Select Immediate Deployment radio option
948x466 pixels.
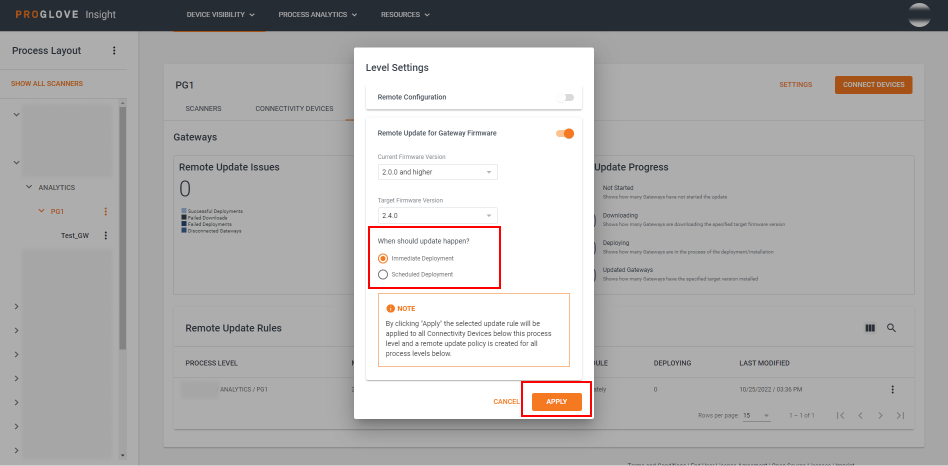(383, 258)
